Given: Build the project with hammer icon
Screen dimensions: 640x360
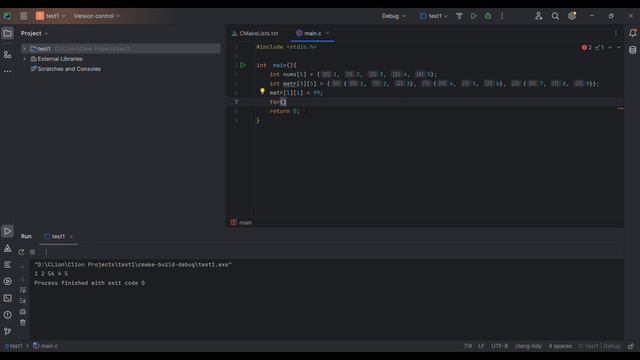Looking at the screenshot, I should click(x=459, y=16).
